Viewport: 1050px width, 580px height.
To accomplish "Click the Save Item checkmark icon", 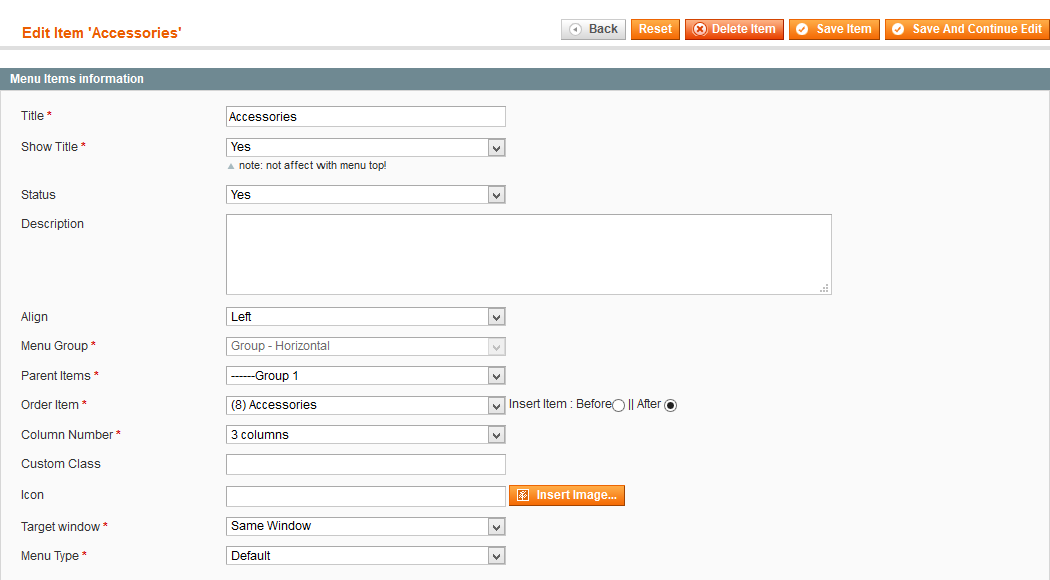I will tap(802, 29).
